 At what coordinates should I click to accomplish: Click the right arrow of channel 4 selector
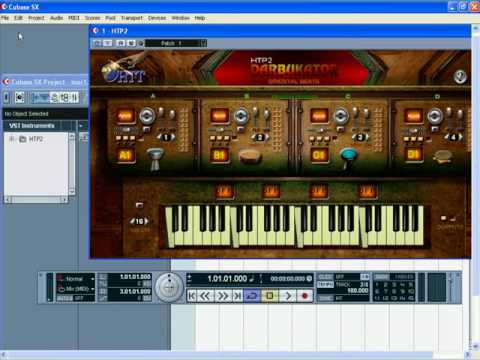461,137
